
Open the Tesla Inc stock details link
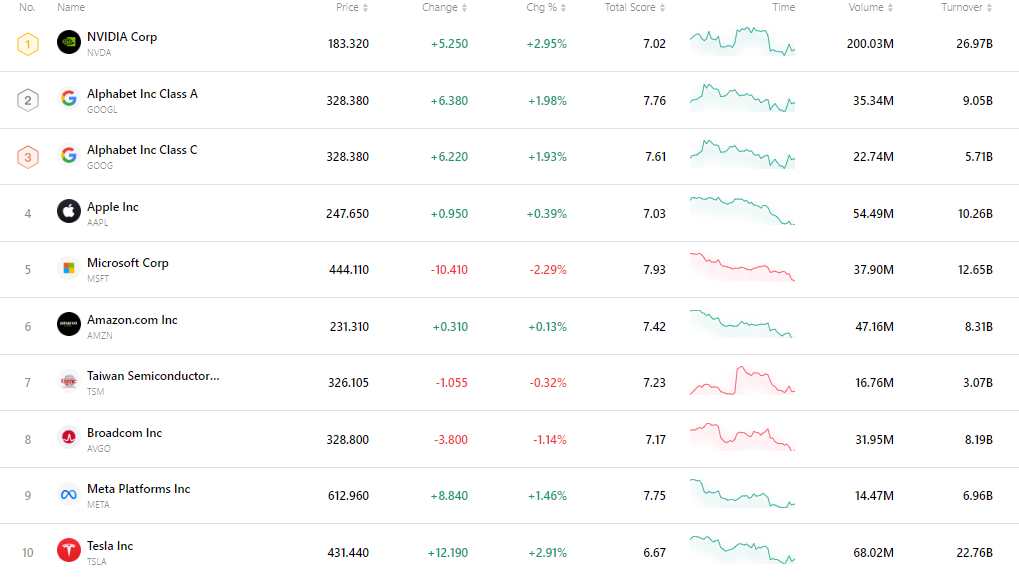click(x=110, y=546)
